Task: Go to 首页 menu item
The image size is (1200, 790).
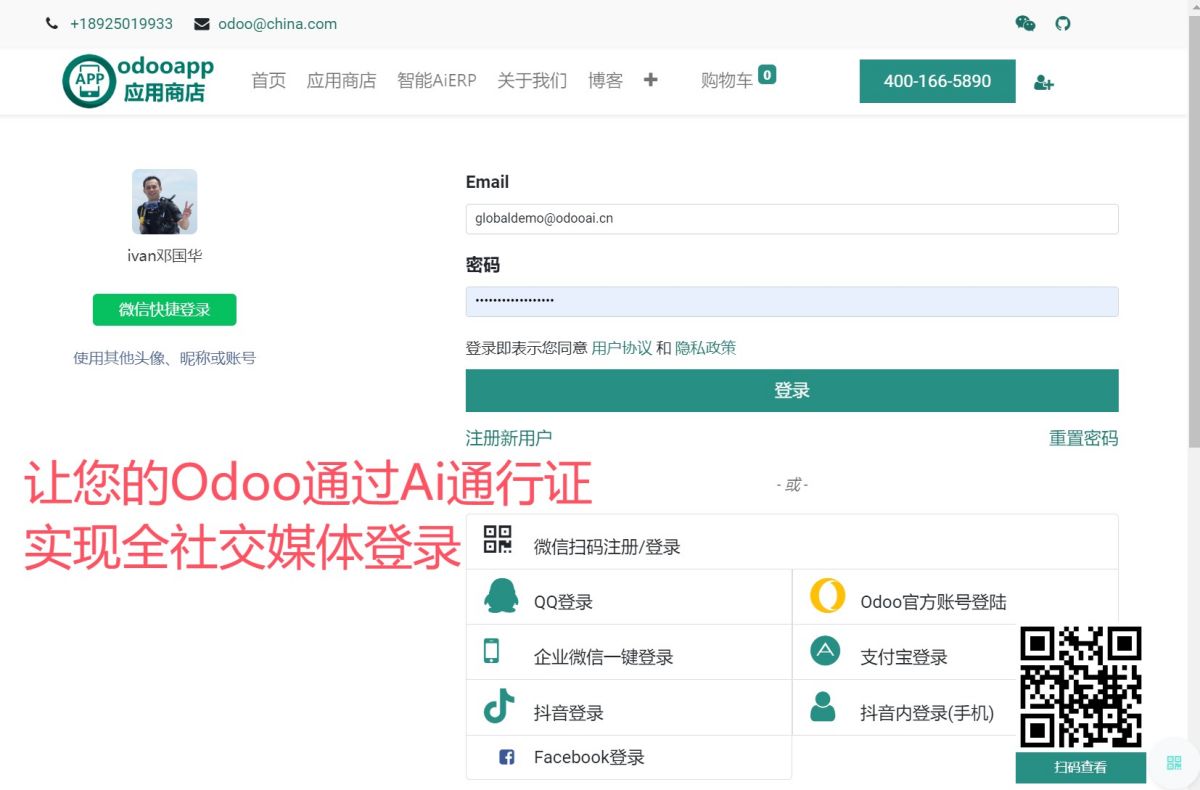Action: click(269, 81)
